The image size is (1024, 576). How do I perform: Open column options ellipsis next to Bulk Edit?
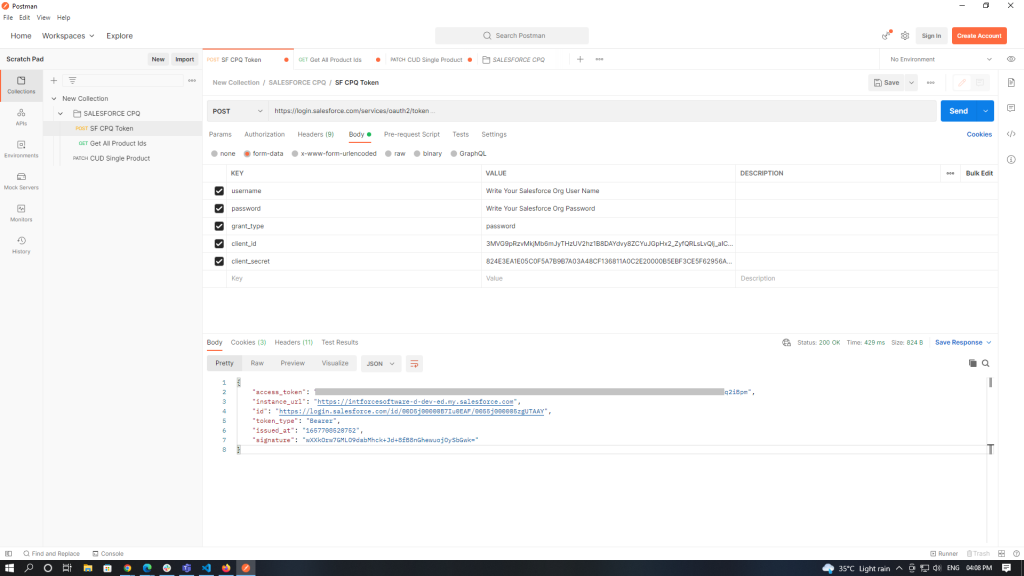coord(950,174)
